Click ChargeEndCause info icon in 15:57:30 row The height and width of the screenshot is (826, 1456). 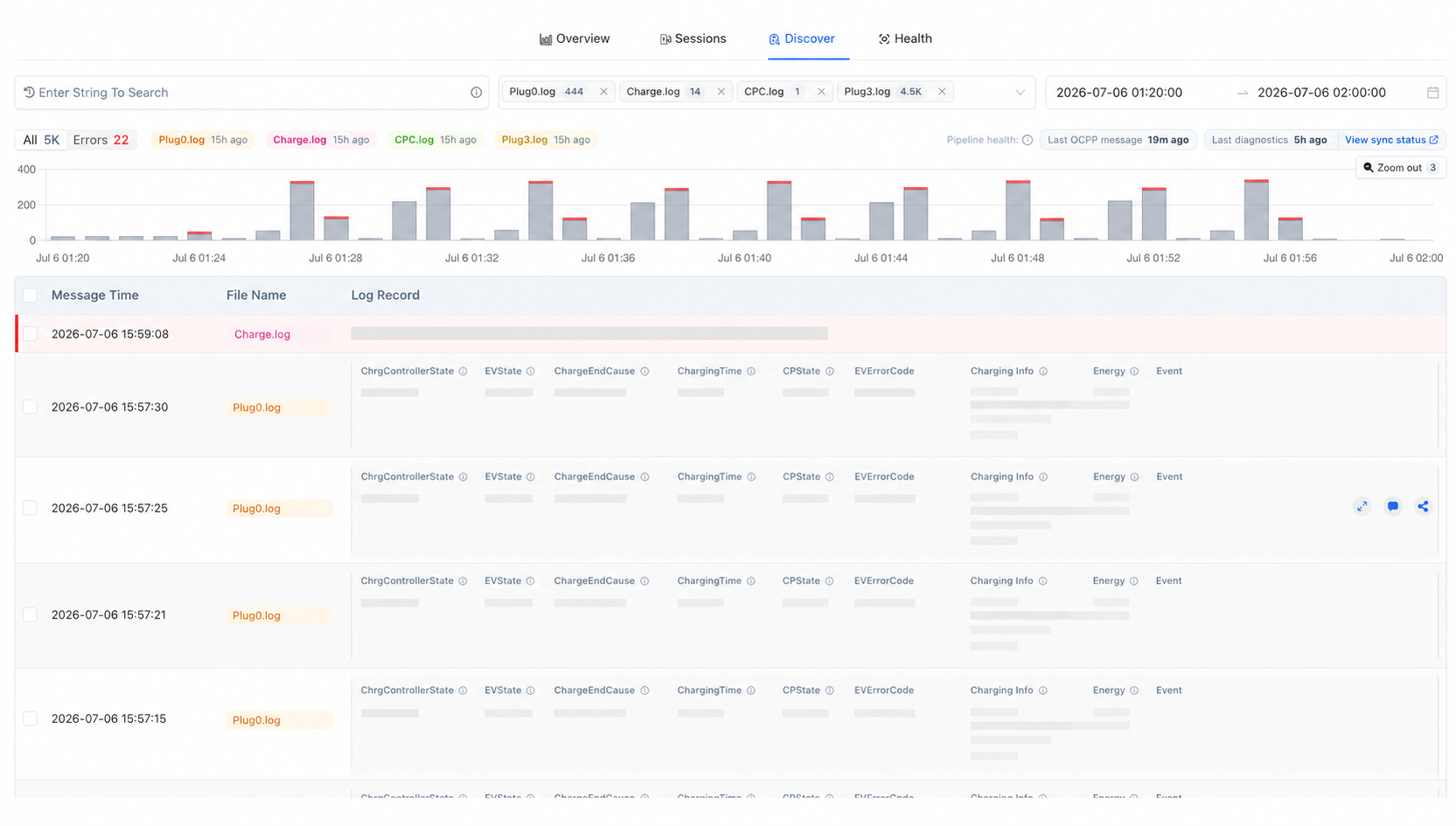click(x=644, y=371)
